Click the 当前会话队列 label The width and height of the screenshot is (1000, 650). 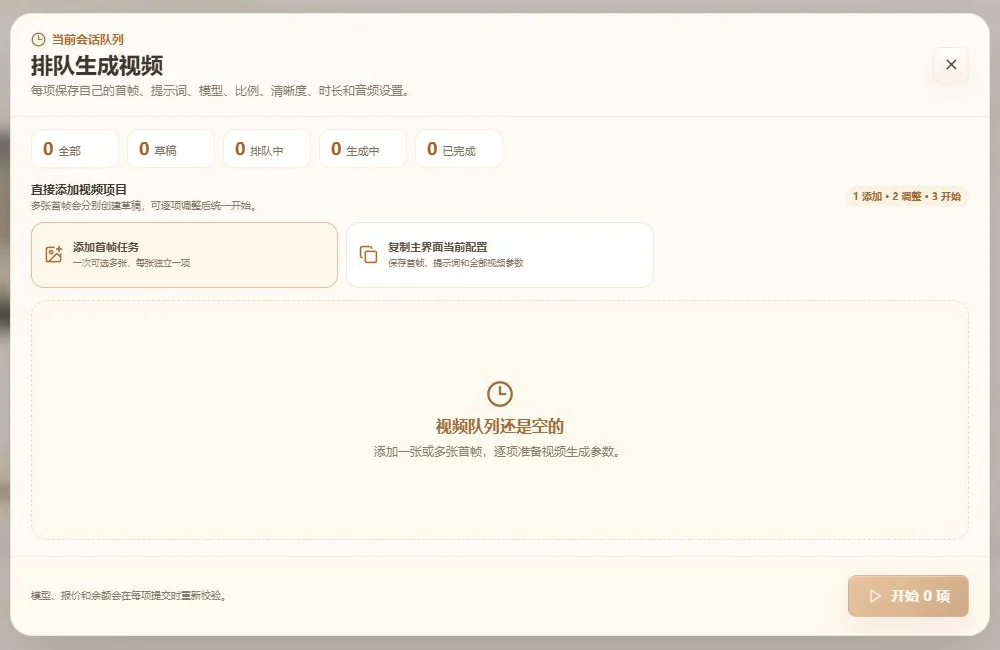(x=87, y=40)
